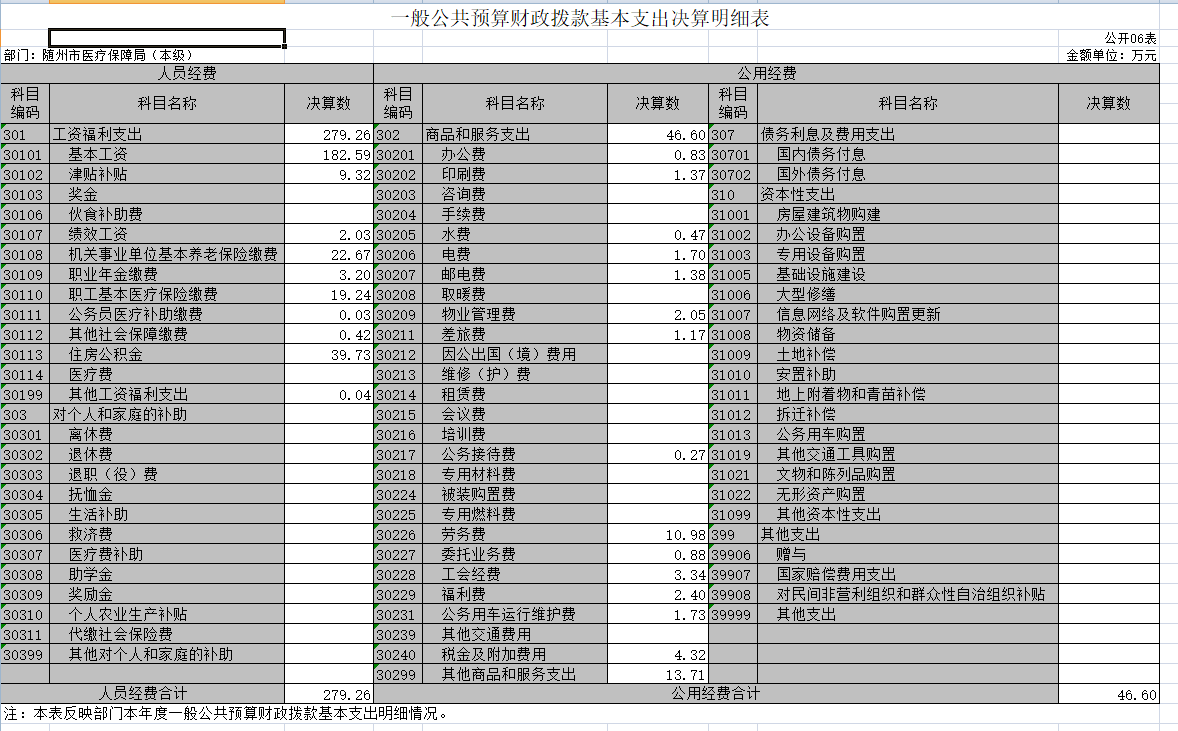Select code cell 30201 for 办公费
Screen dimensions: 1178x731
(398, 155)
